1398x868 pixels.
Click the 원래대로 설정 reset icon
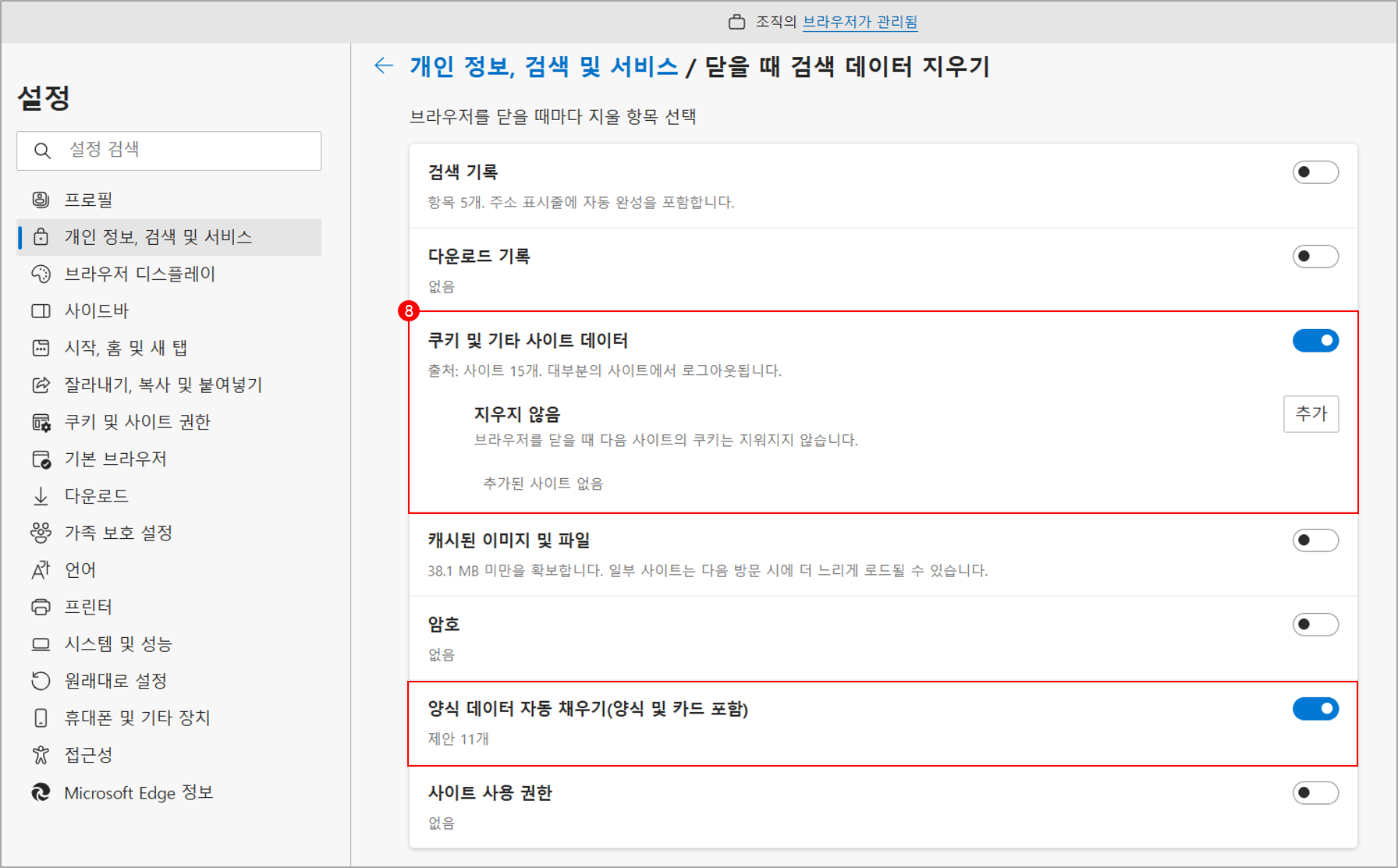(x=41, y=681)
